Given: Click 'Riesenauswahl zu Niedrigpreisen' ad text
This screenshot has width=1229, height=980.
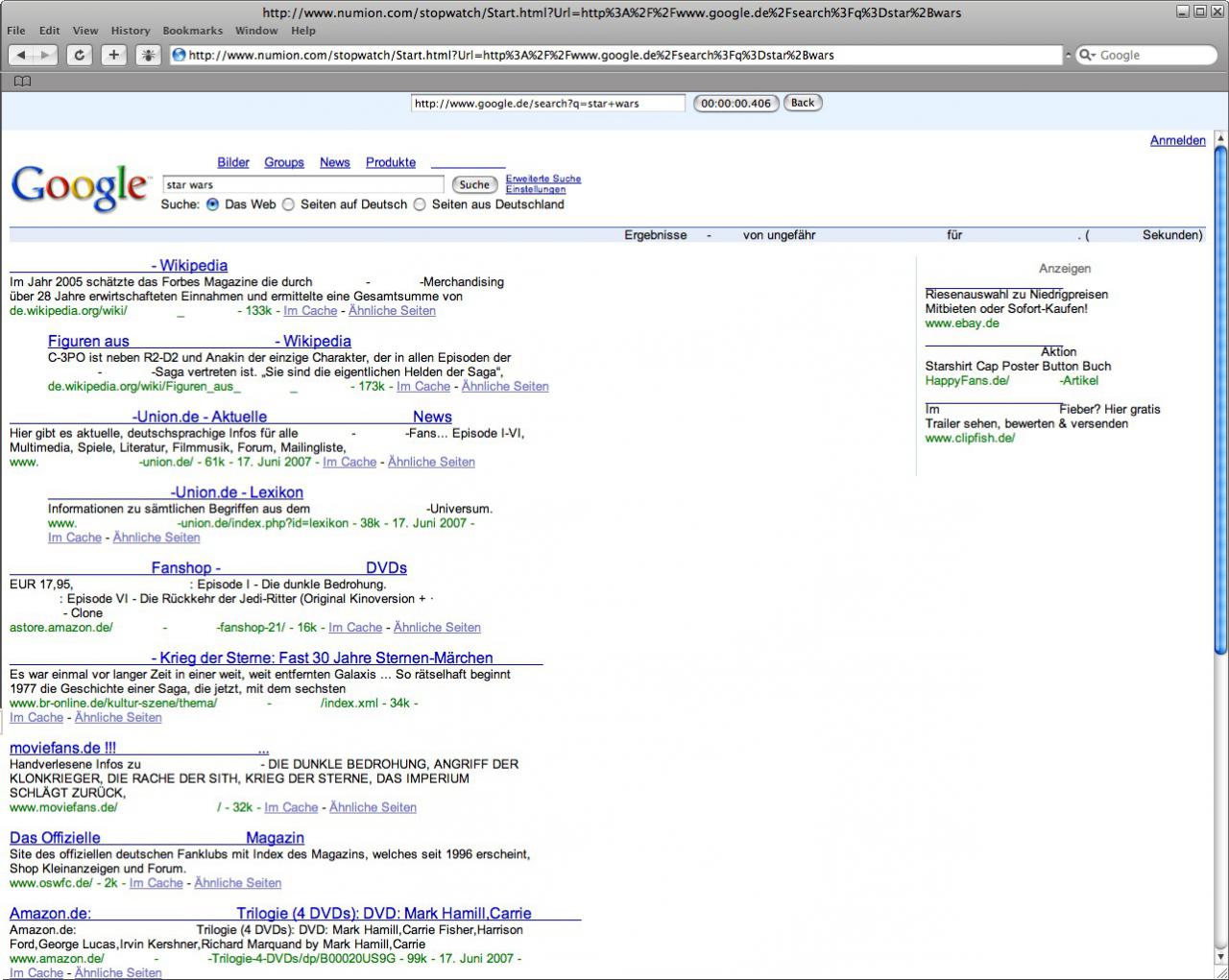Looking at the screenshot, I should [x=1017, y=295].
